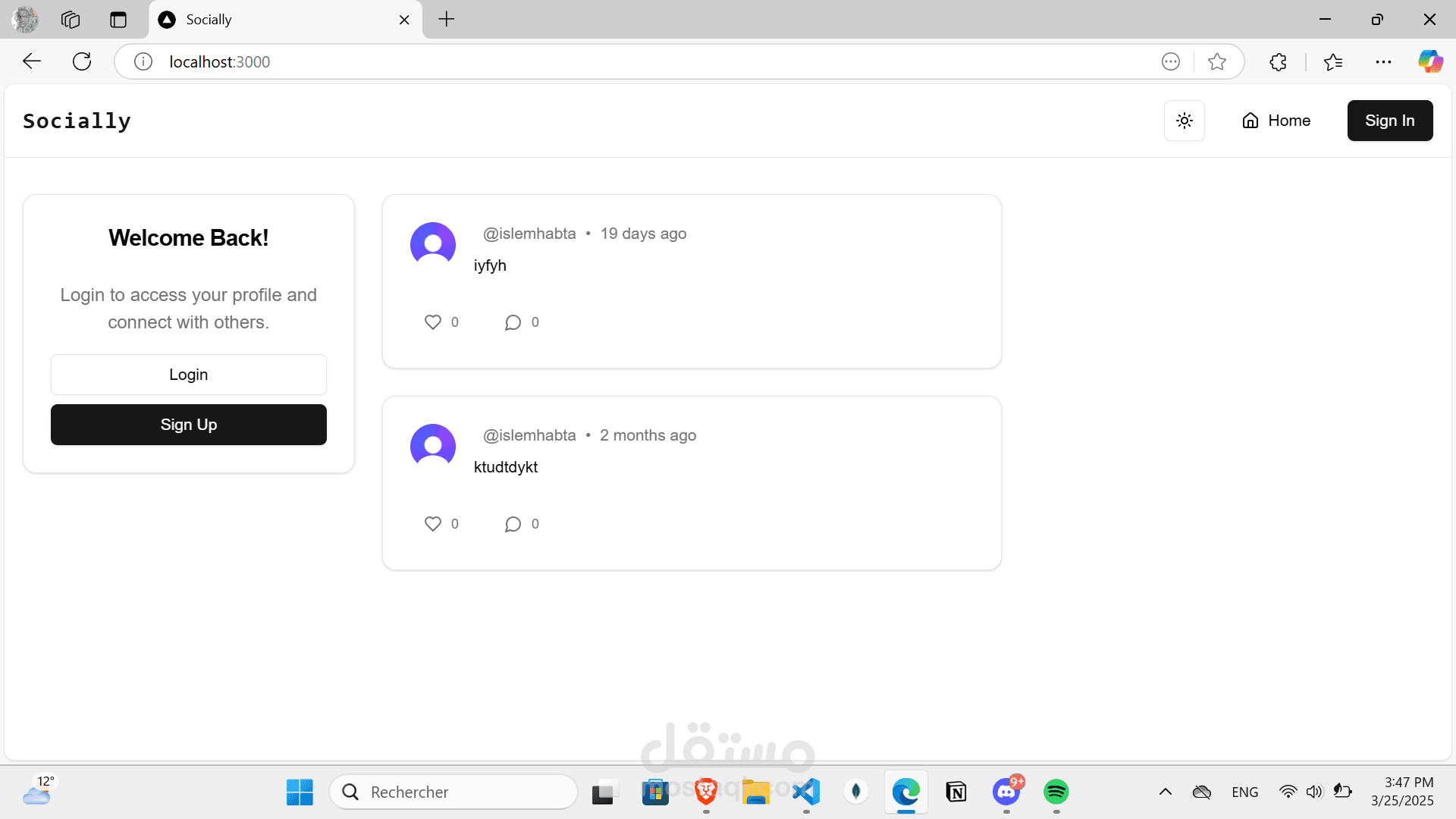Open comments on the 'iyfyh' post
The height and width of the screenshot is (819, 1456).
[513, 322]
